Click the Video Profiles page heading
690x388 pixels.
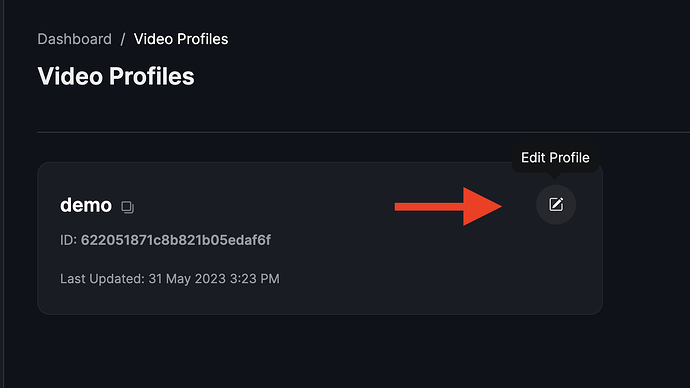point(116,76)
